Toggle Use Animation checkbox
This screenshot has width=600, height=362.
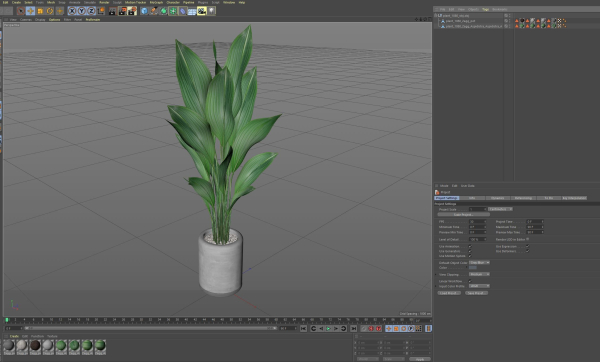coord(470,246)
